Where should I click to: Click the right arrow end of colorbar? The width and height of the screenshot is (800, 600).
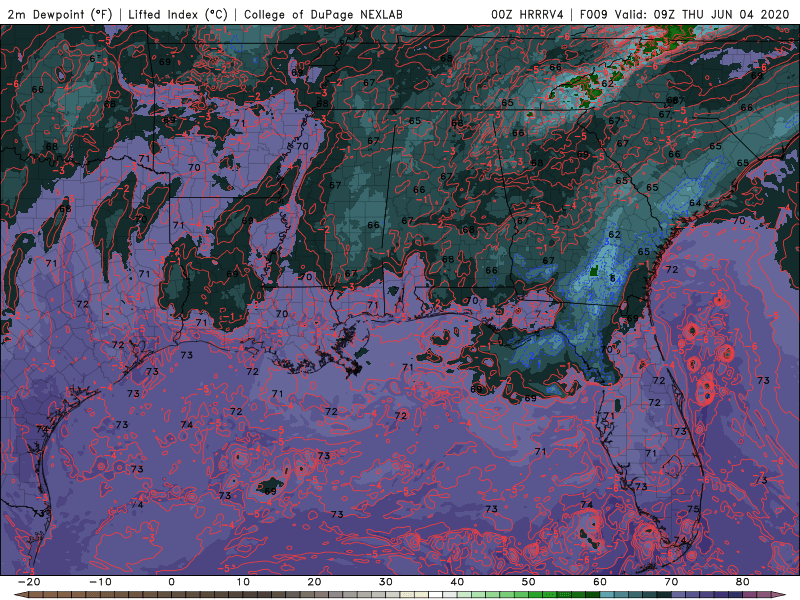click(x=779, y=595)
